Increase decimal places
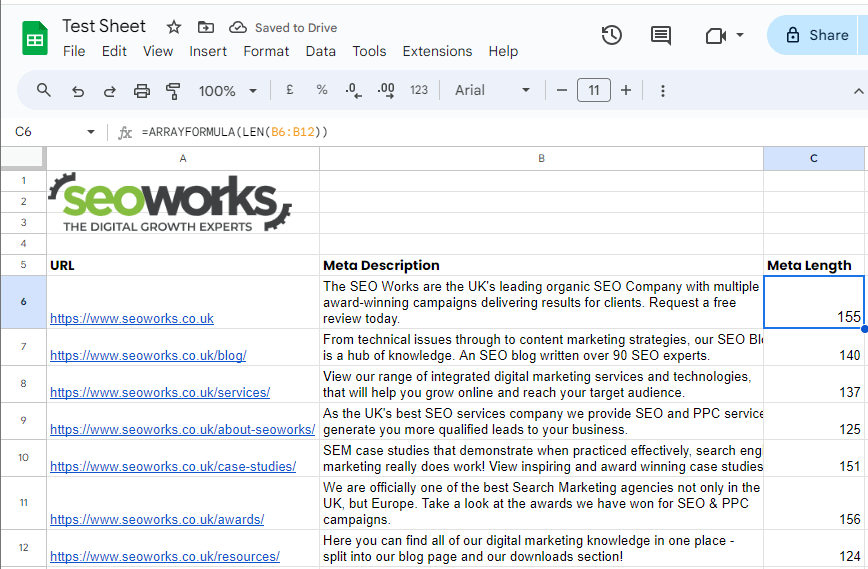Image resolution: width=868 pixels, height=569 pixels. point(386,90)
